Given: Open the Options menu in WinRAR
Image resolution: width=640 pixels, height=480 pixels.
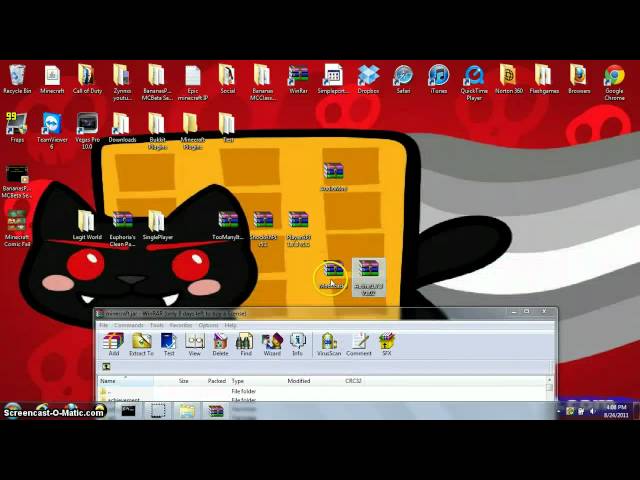Looking at the screenshot, I should pyautogui.click(x=208, y=325).
